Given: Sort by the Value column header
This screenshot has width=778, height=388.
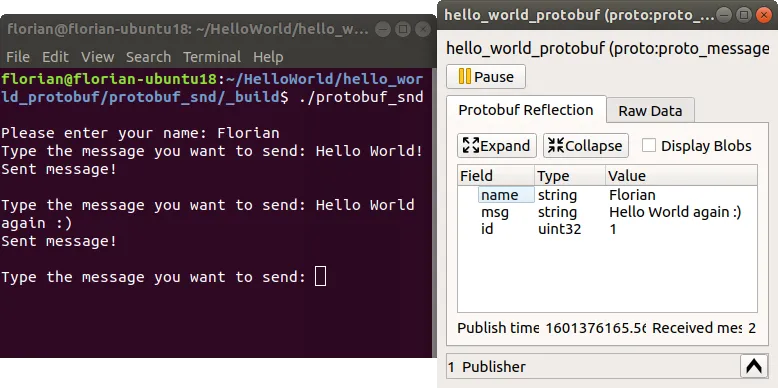Looking at the screenshot, I should (x=682, y=176).
